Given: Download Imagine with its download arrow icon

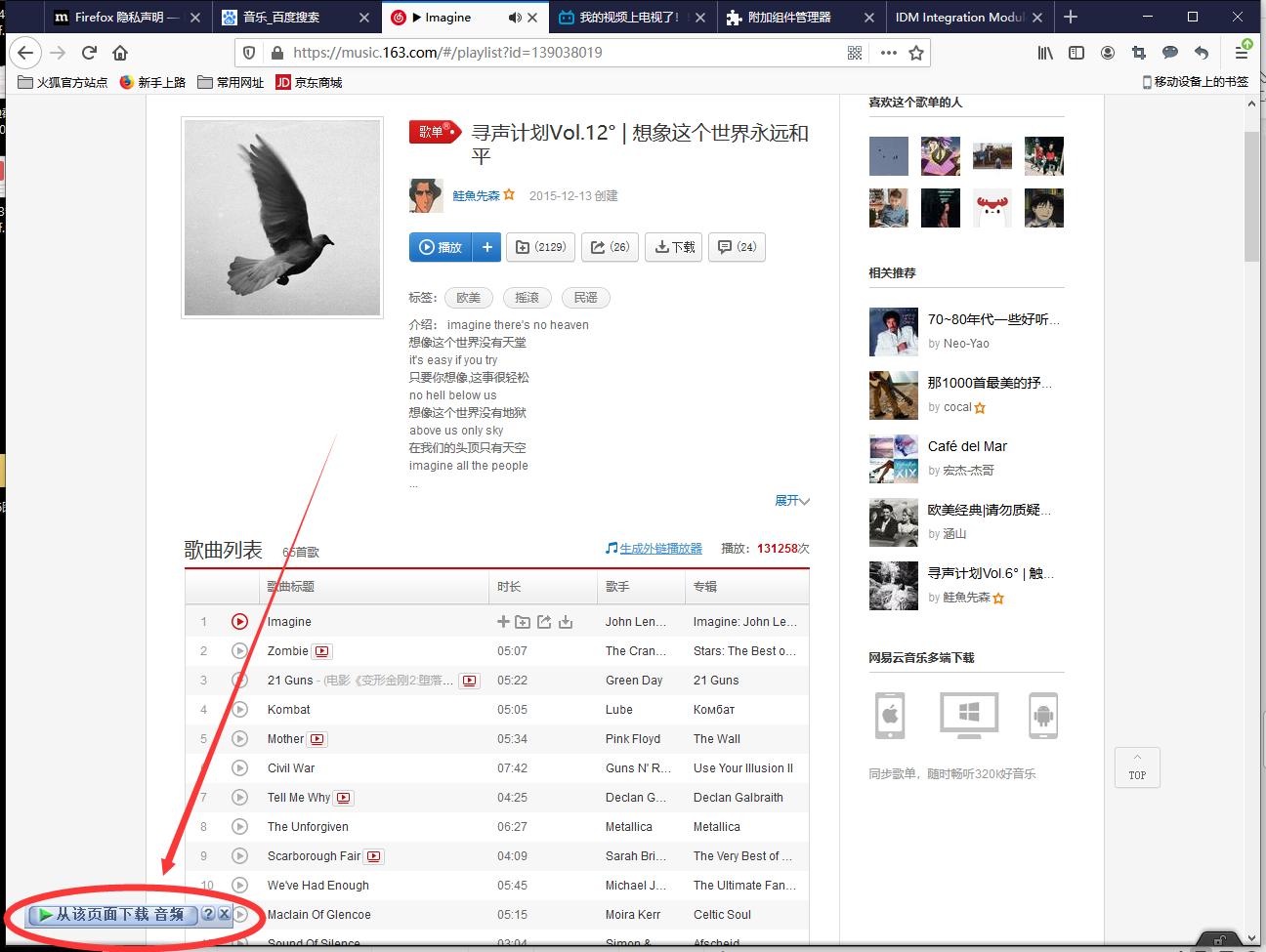Looking at the screenshot, I should point(566,621).
